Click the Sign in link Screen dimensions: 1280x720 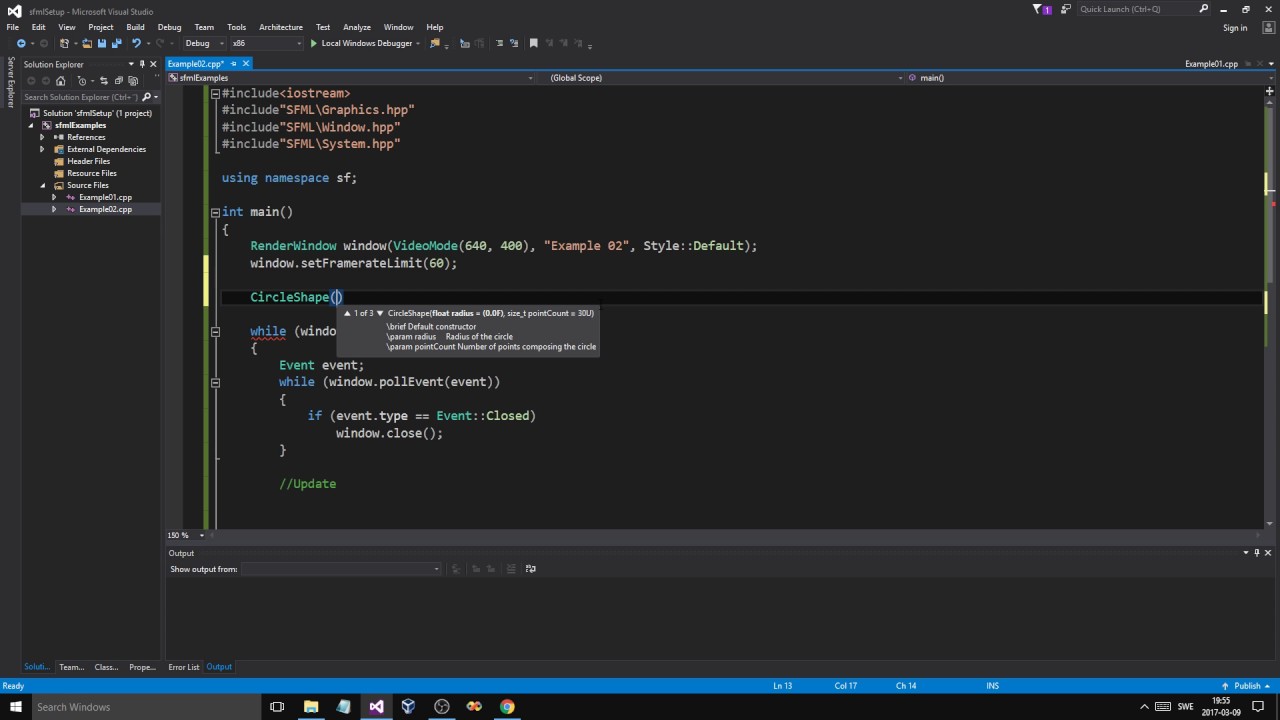[1235, 28]
